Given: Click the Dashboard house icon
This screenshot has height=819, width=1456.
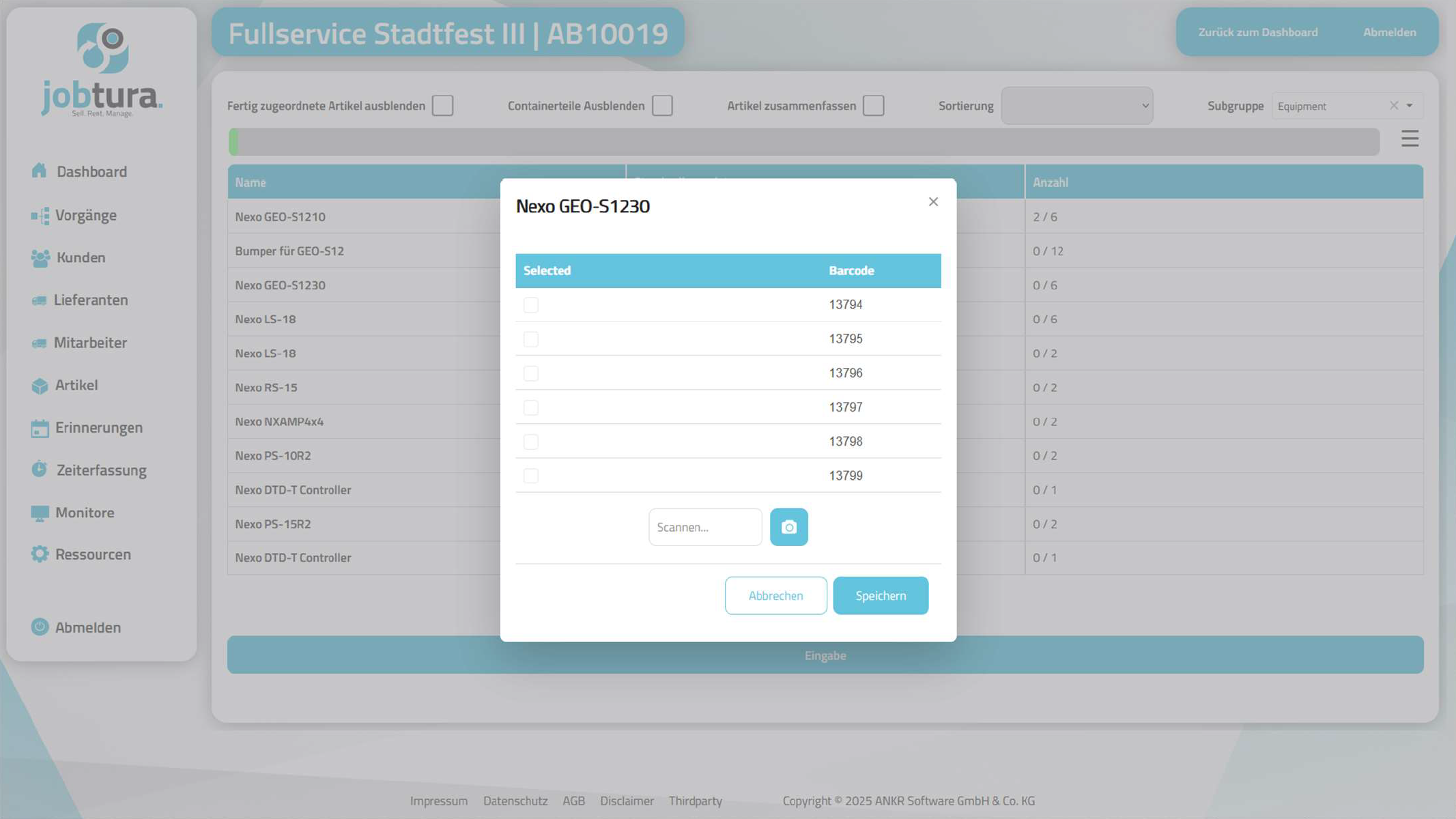Looking at the screenshot, I should point(40,171).
